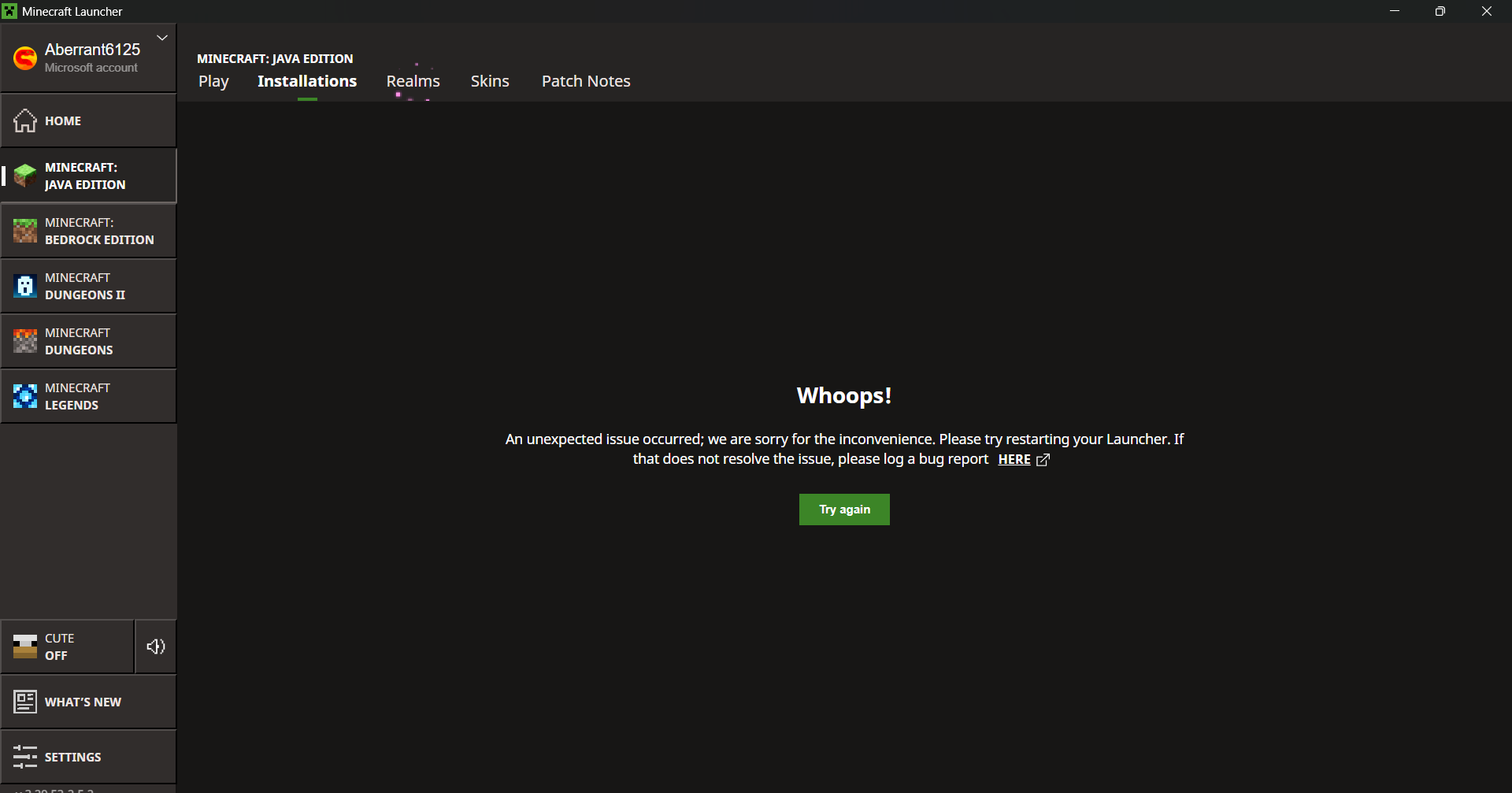Switch to the Skins tab
The height and width of the screenshot is (793, 1512).
pyautogui.click(x=490, y=81)
